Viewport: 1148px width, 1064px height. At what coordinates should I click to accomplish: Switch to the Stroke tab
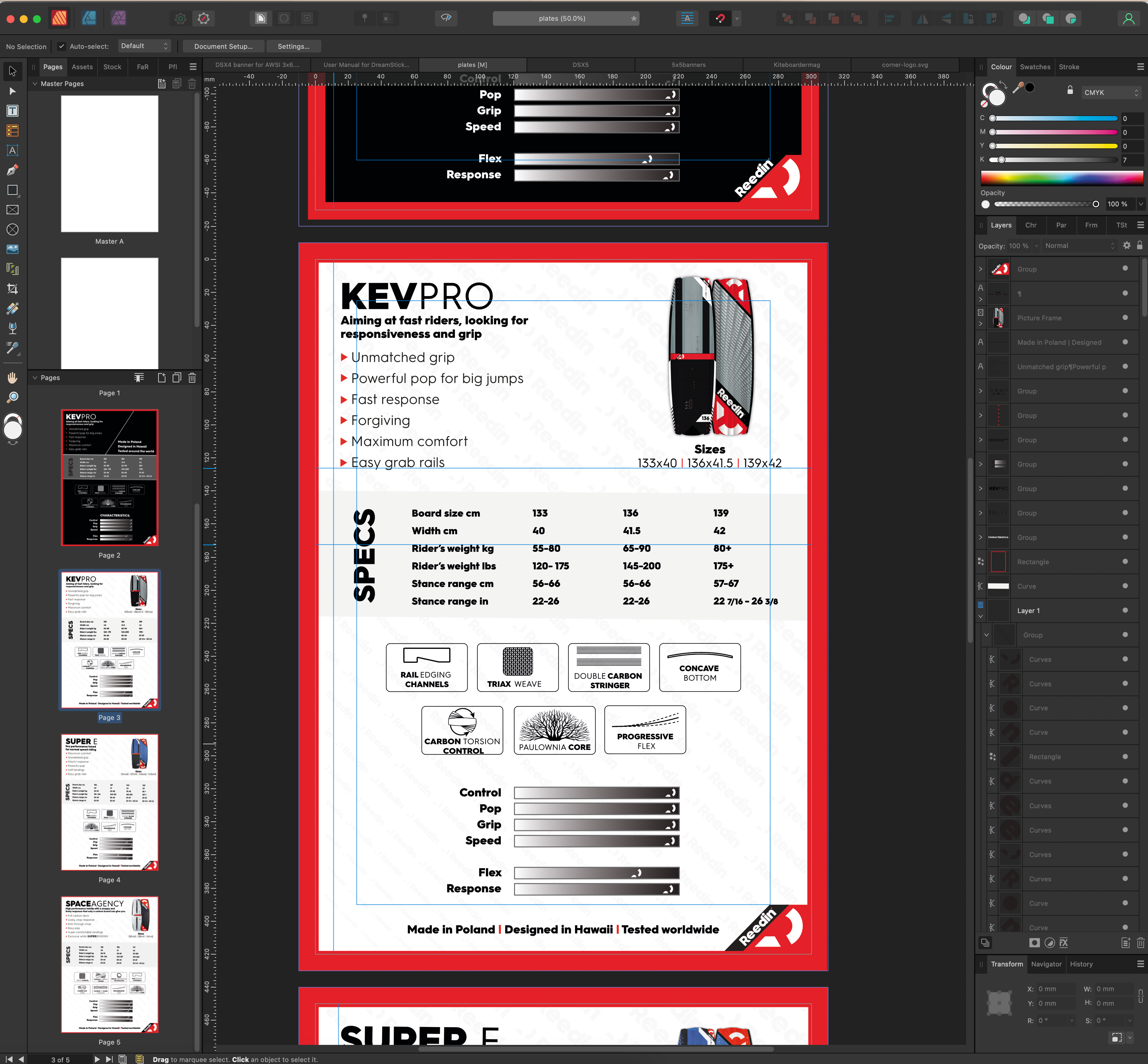point(1069,67)
